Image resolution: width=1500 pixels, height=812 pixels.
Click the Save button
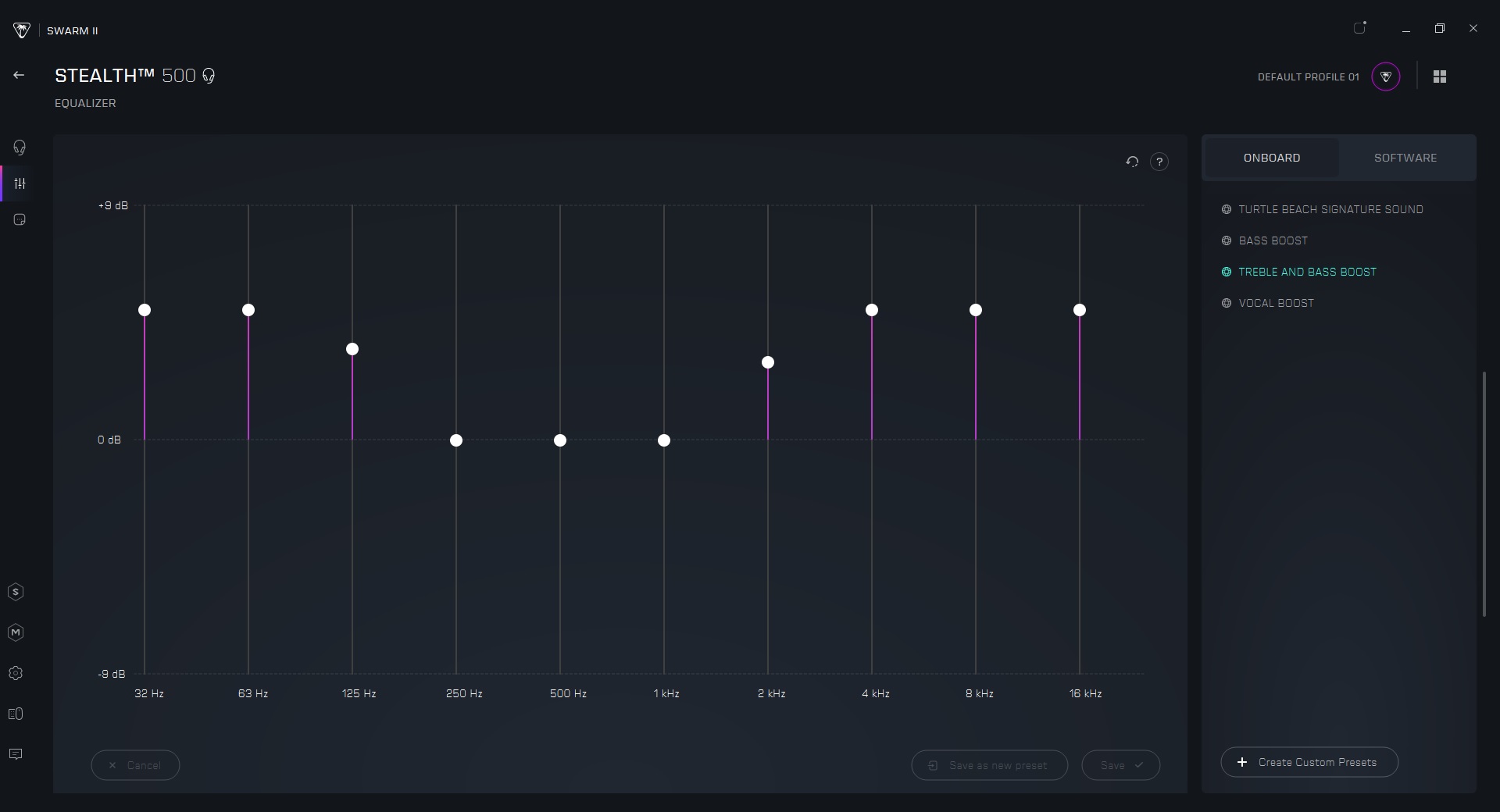[x=1121, y=765]
